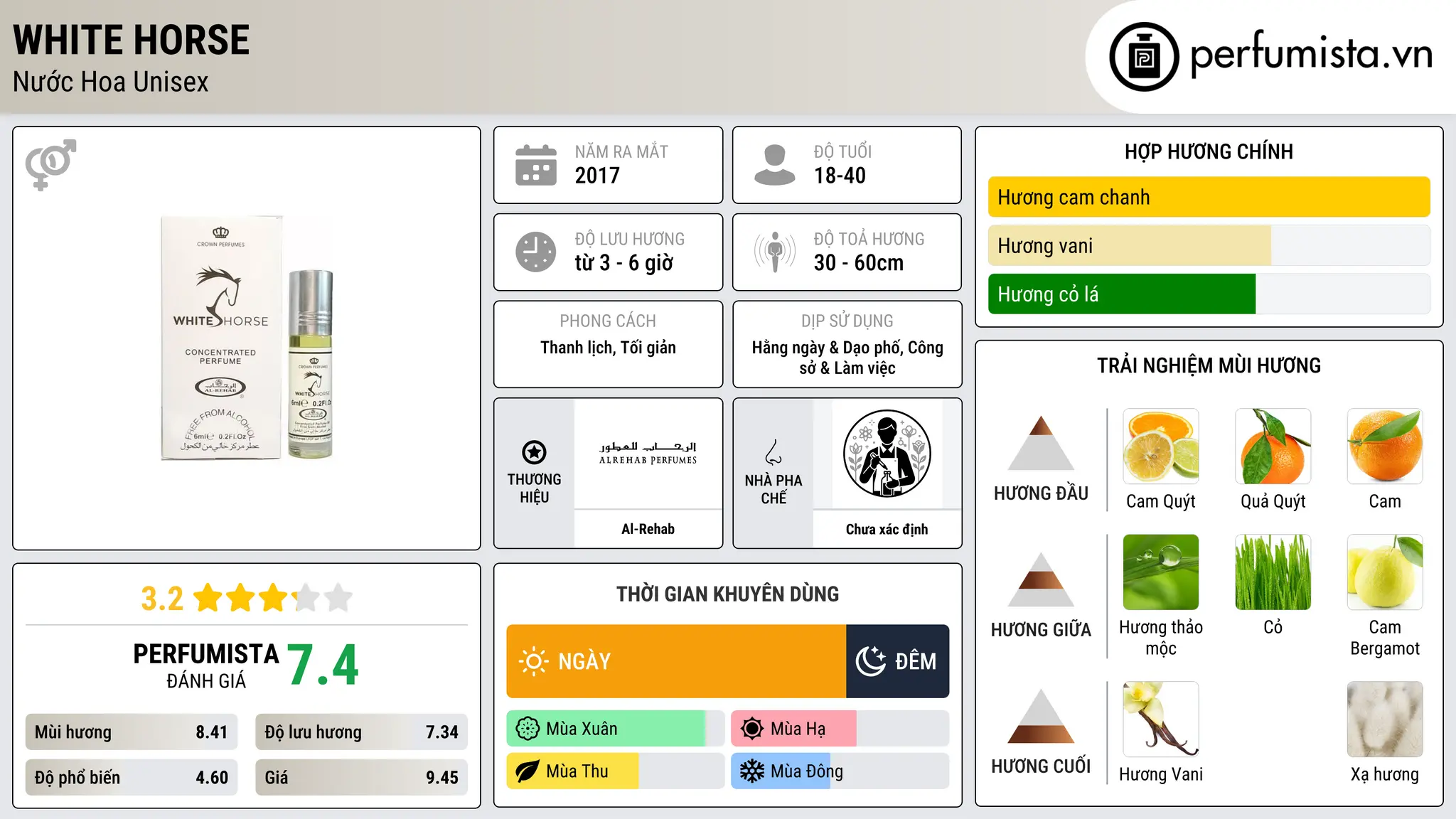Click the calendar icon beside Năm ra mắt
Viewport: 1456px width, 819px height.
536,165
